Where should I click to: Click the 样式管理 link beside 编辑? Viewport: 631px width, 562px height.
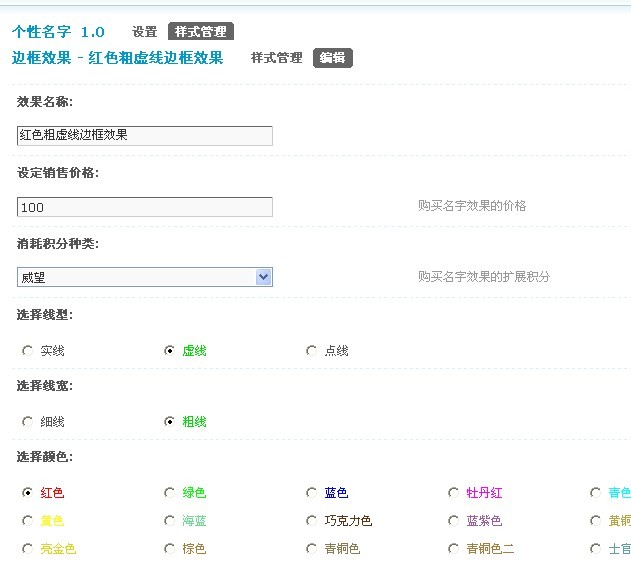click(276, 58)
